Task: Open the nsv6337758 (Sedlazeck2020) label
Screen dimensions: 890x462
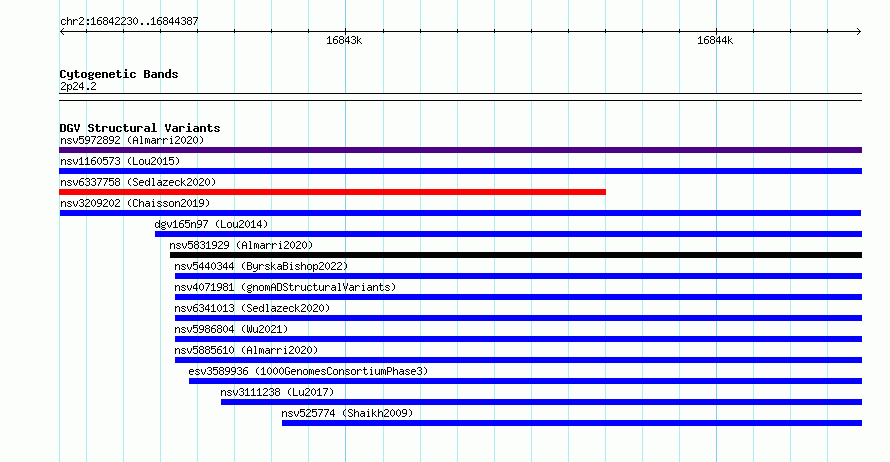Action: point(138,182)
